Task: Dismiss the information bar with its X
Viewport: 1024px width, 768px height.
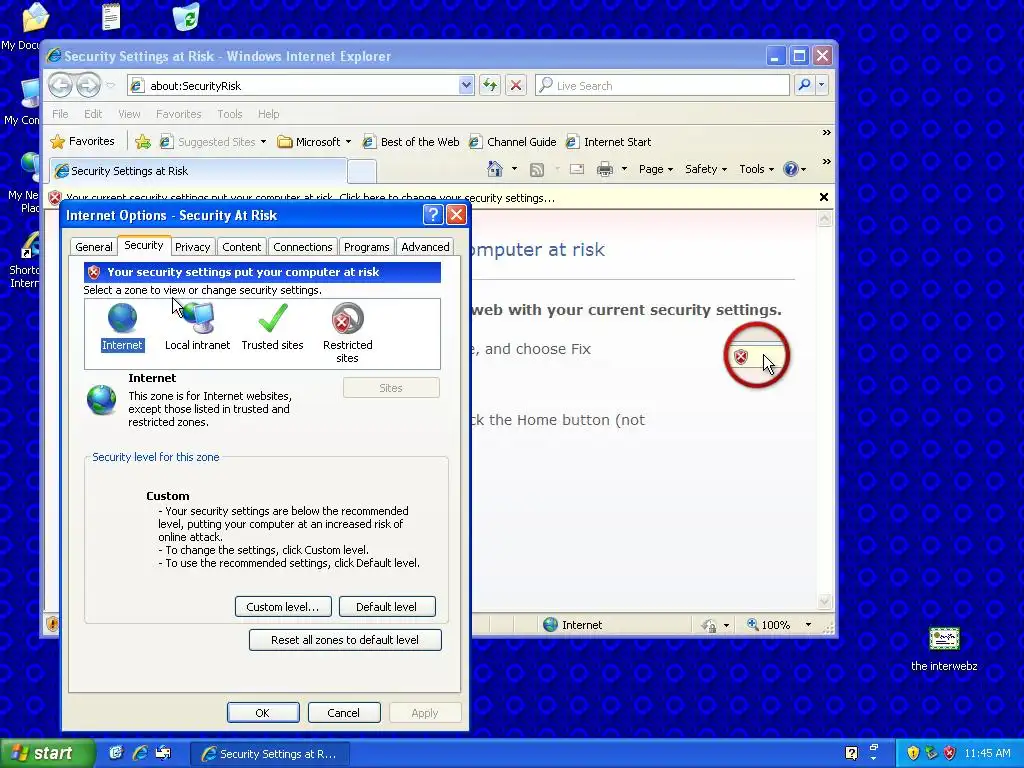Action: 824,197
